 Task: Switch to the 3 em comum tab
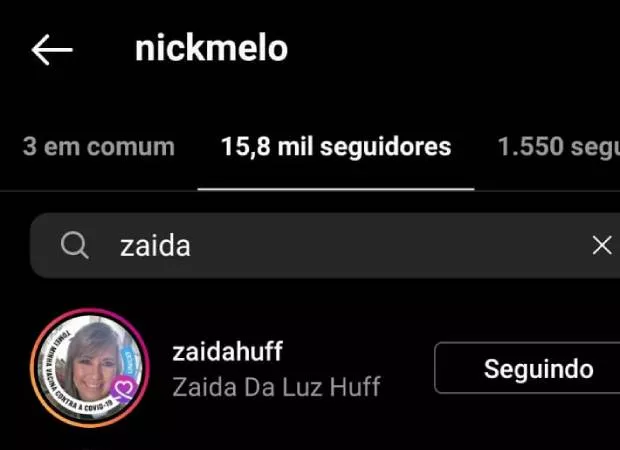pos(98,147)
